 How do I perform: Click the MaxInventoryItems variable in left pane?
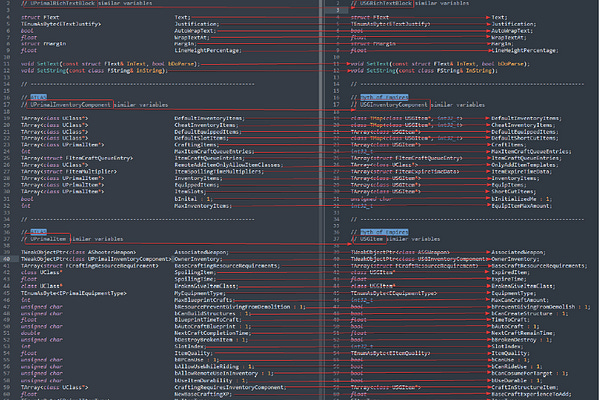[x=203, y=206]
